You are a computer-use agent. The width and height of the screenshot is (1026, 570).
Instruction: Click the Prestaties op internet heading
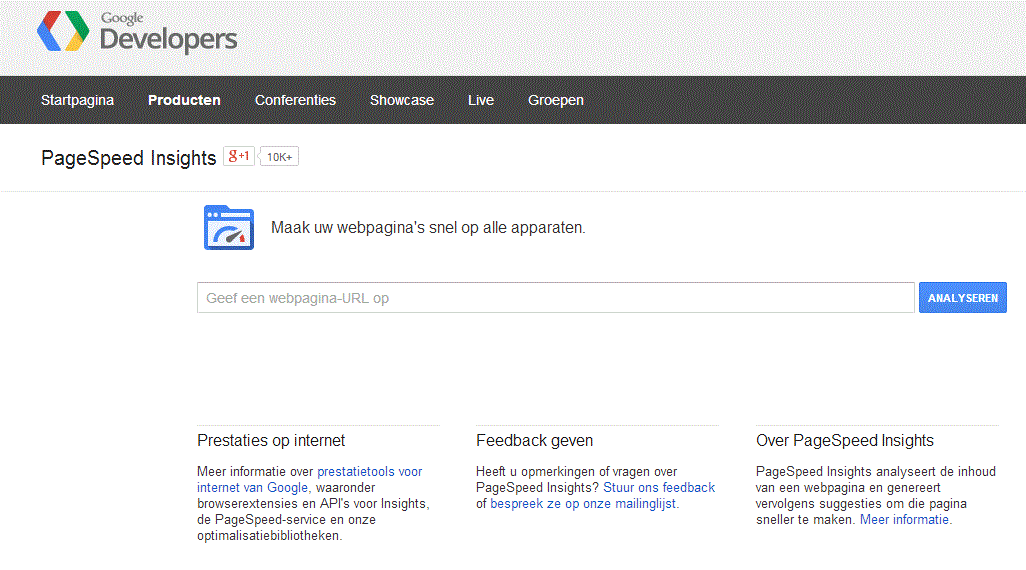271,440
